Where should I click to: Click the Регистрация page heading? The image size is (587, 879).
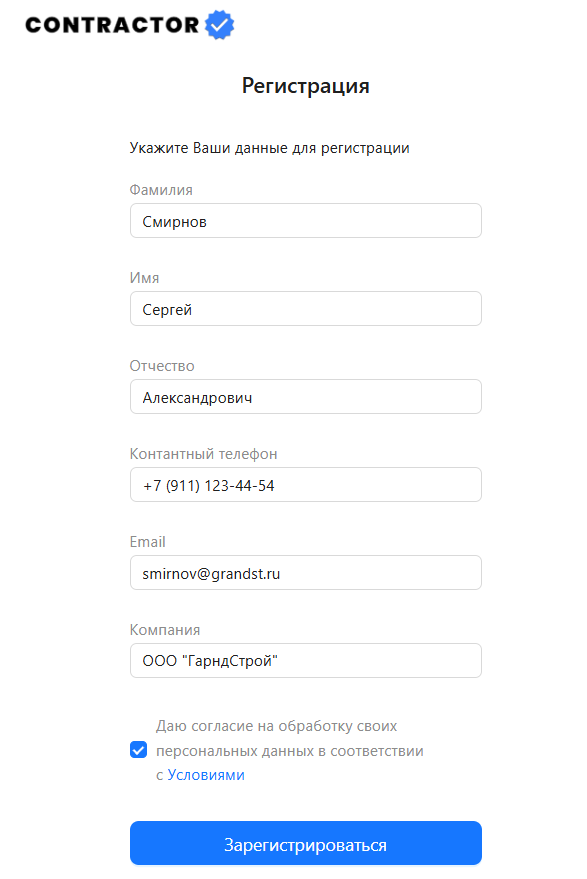306,86
